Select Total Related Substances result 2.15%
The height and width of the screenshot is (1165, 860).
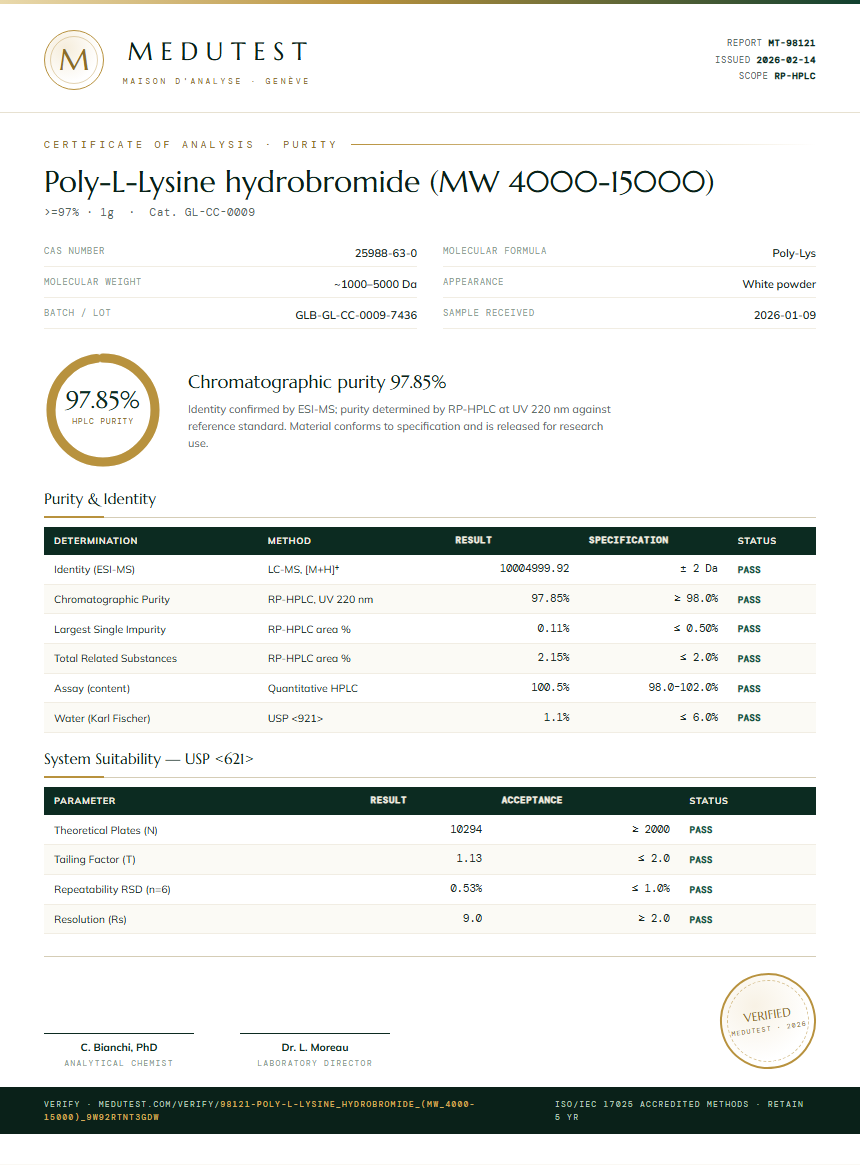coord(553,658)
